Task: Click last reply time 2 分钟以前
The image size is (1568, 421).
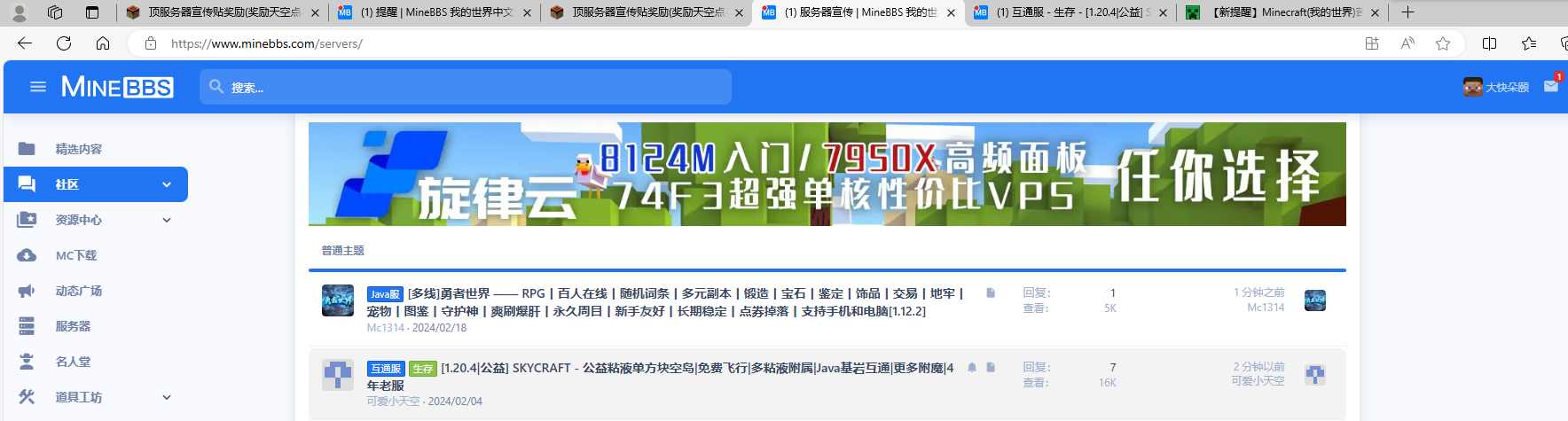Action: pyautogui.click(x=1258, y=367)
